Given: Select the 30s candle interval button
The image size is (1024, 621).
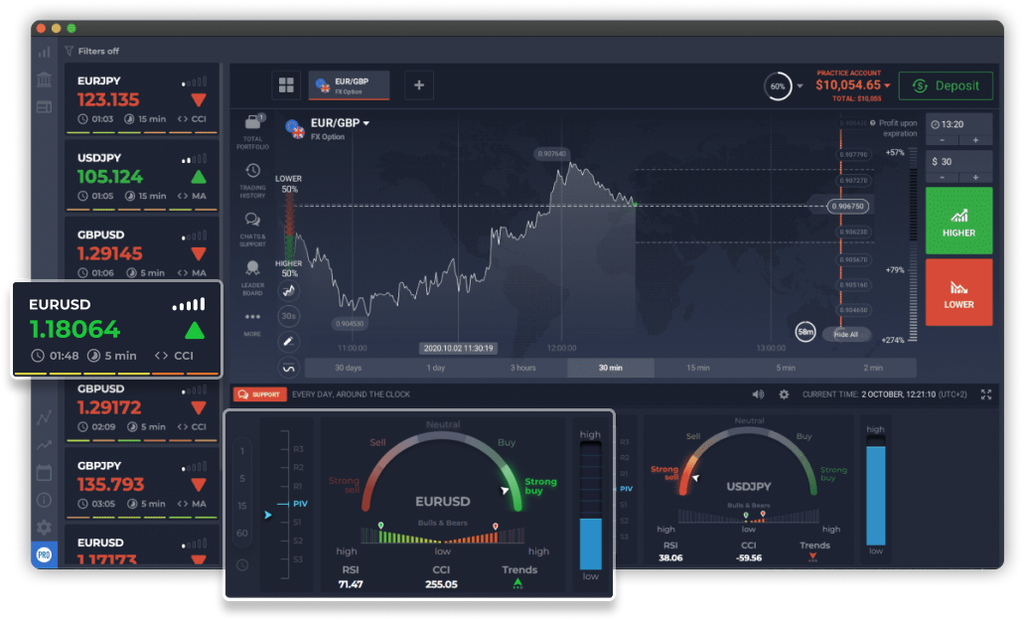Looking at the screenshot, I should coord(289,316).
